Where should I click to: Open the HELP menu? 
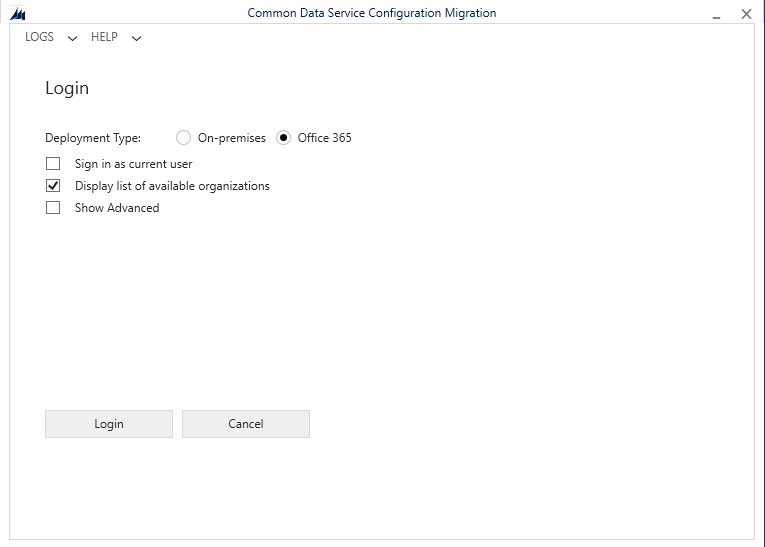104,37
